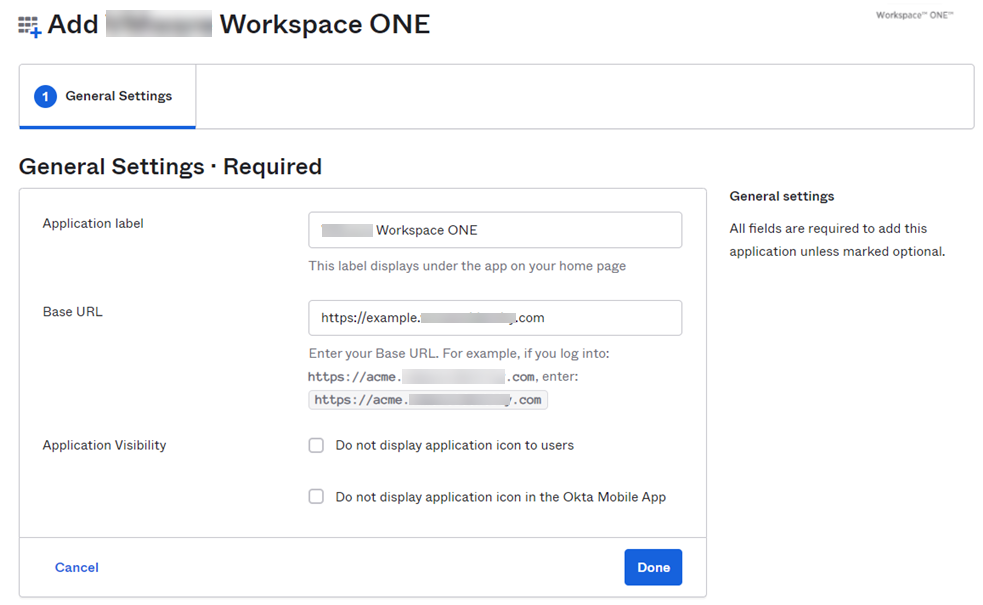Click 'All fields are required' help text
The height and width of the screenshot is (605, 983).
pos(837,240)
